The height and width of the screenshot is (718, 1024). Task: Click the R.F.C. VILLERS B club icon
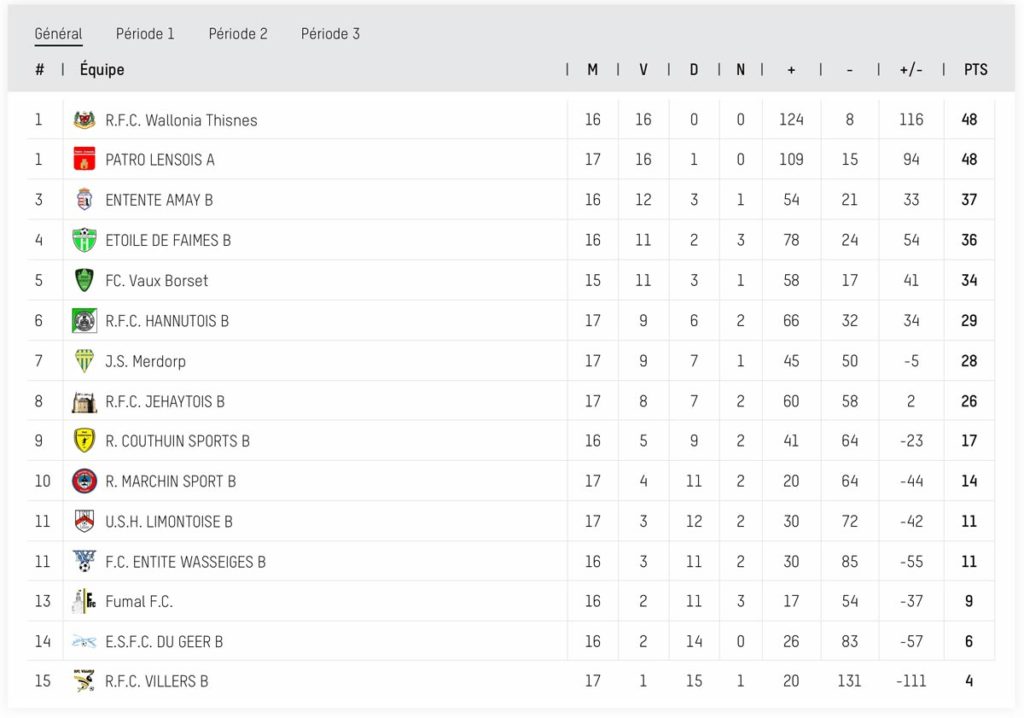click(x=84, y=681)
